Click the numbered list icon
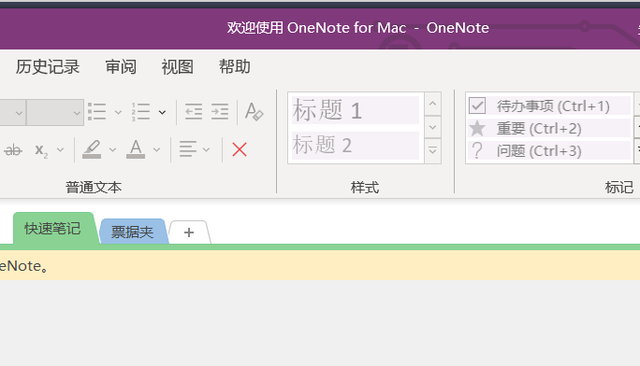 pos(141,112)
